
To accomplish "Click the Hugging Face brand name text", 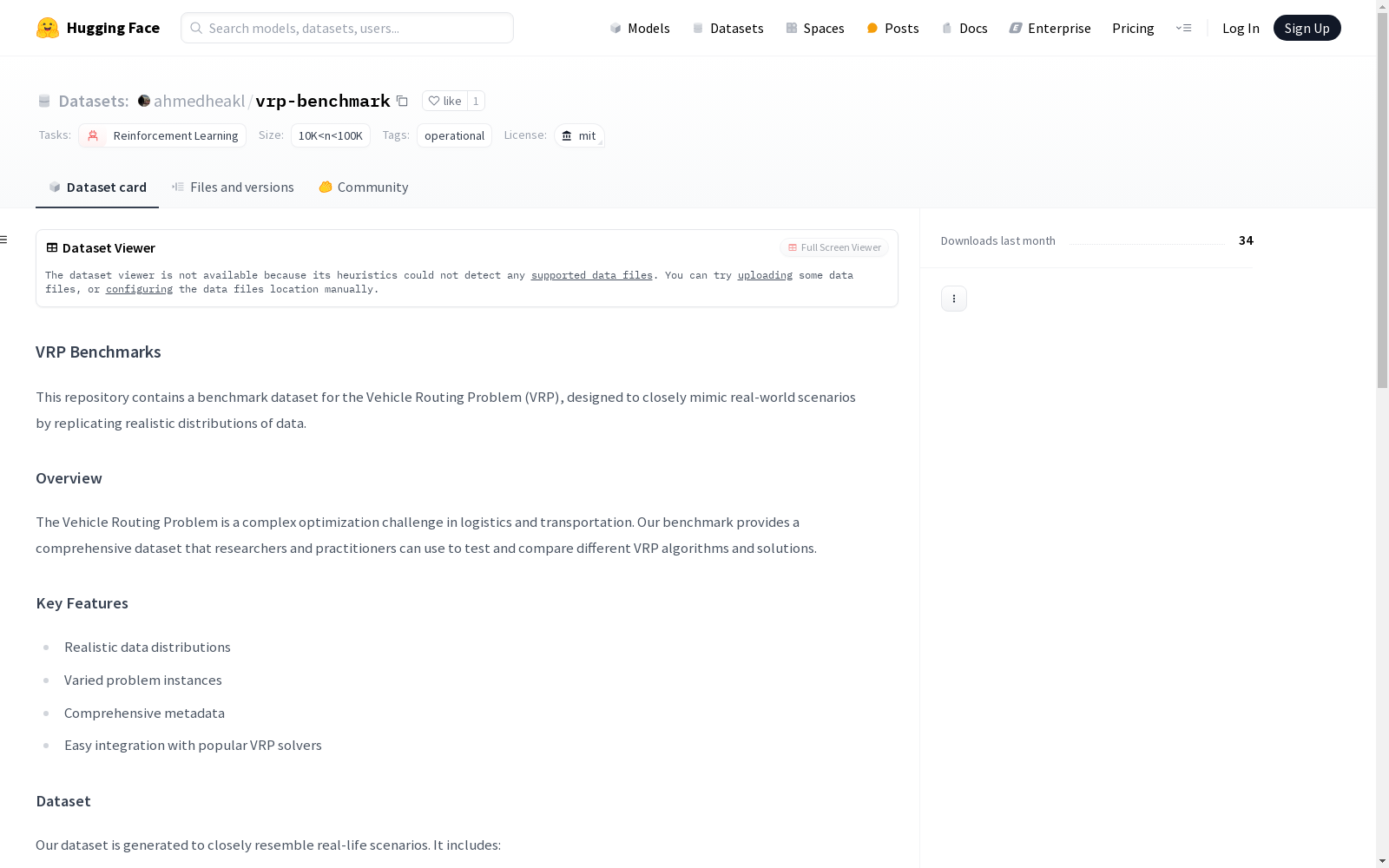I will tap(113, 28).
